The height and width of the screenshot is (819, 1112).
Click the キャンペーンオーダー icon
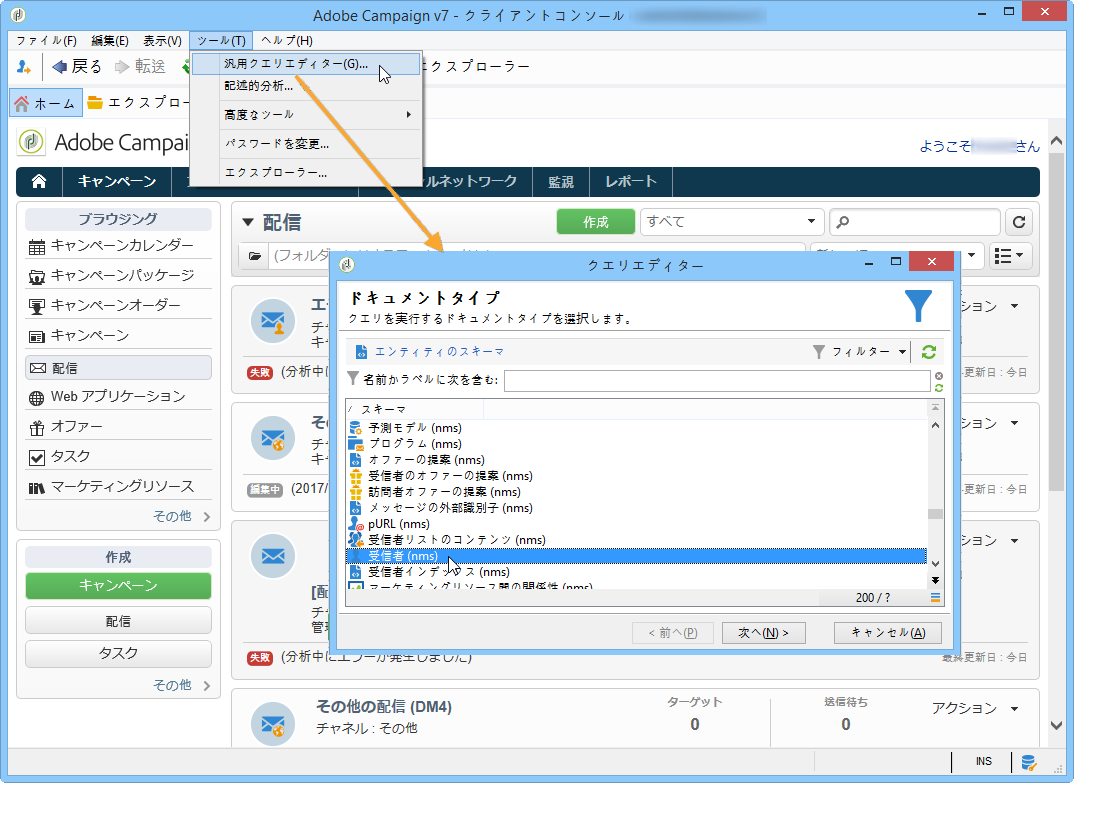point(37,307)
